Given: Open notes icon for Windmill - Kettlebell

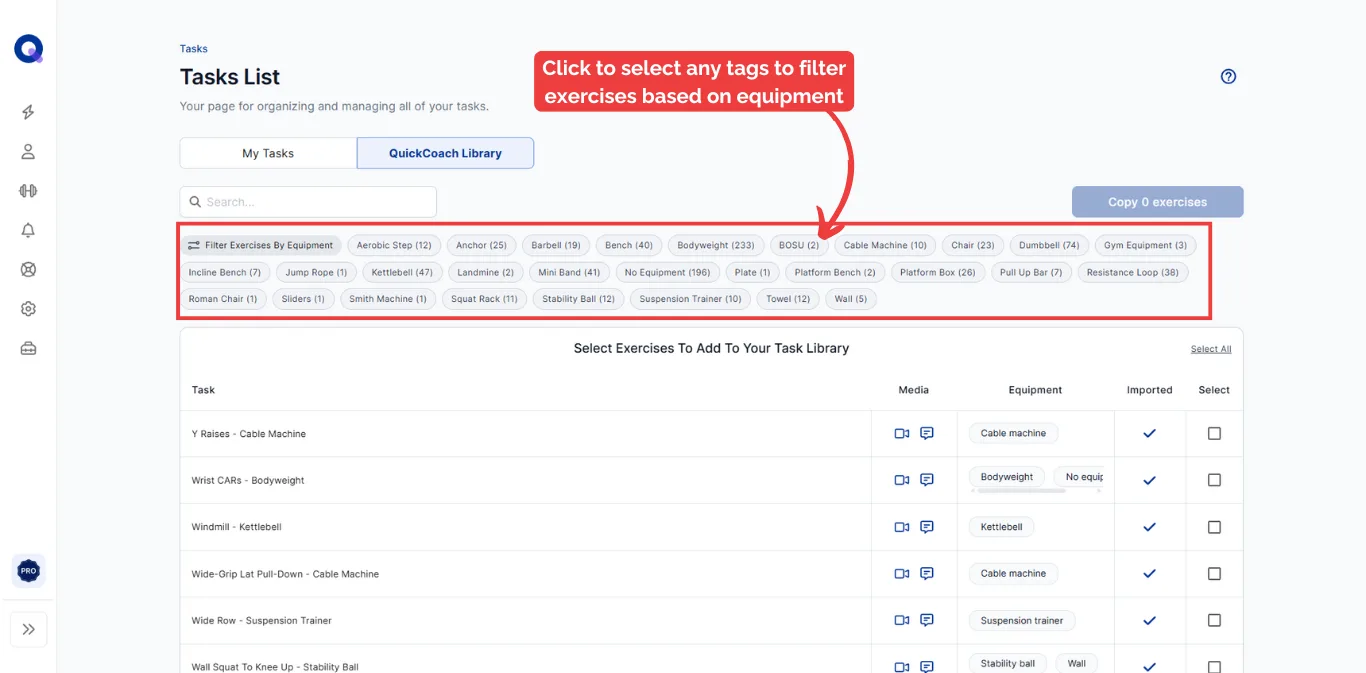Looking at the screenshot, I should tap(927, 527).
